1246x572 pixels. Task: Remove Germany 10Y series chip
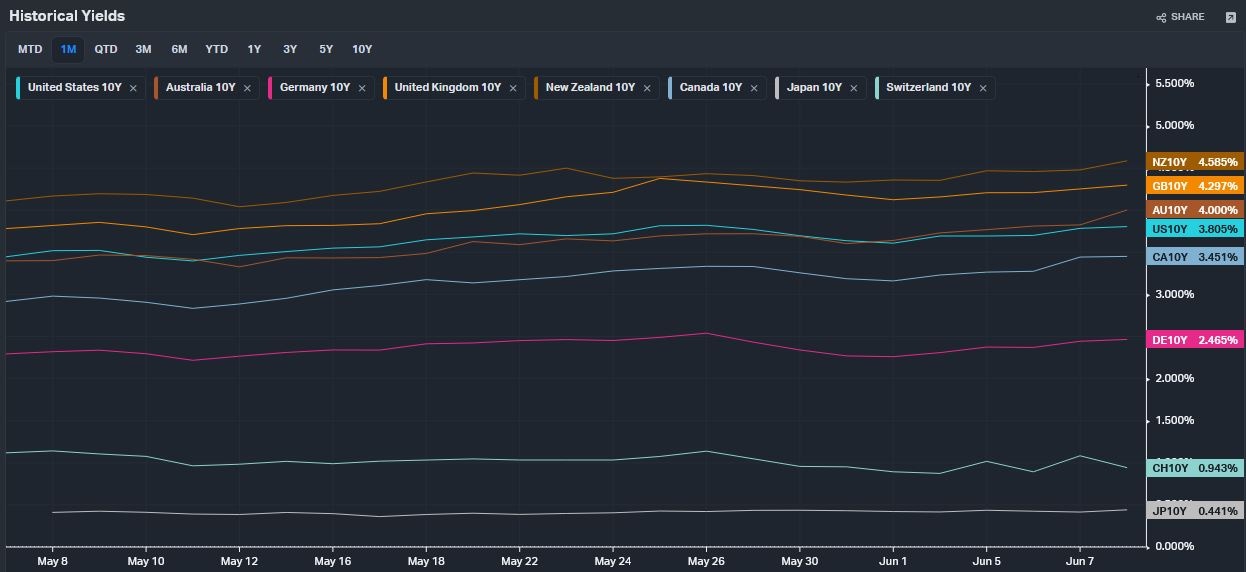pos(362,88)
